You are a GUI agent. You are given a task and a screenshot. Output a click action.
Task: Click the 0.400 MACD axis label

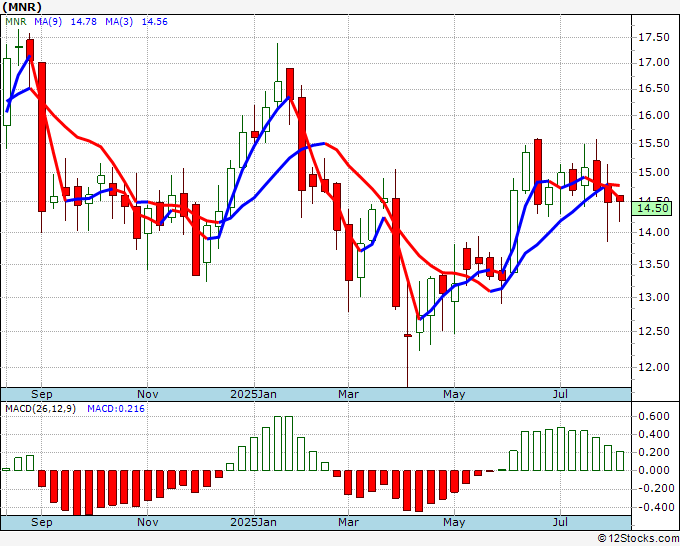[654, 435]
